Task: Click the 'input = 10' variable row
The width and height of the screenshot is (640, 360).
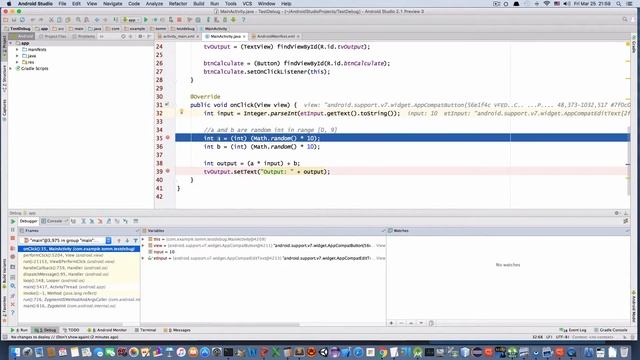Action: [263, 252]
